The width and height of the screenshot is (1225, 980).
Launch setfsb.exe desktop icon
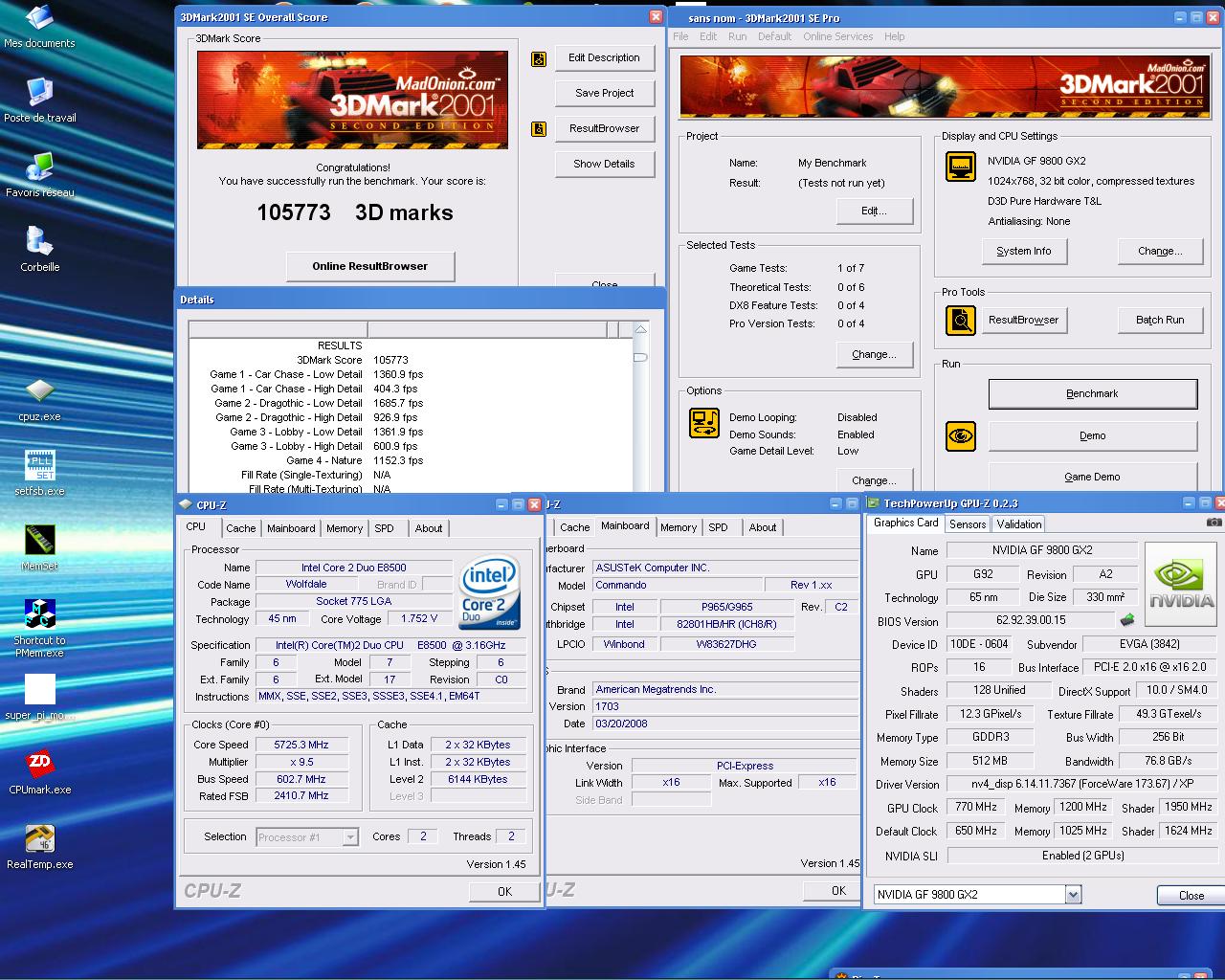click(x=39, y=474)
